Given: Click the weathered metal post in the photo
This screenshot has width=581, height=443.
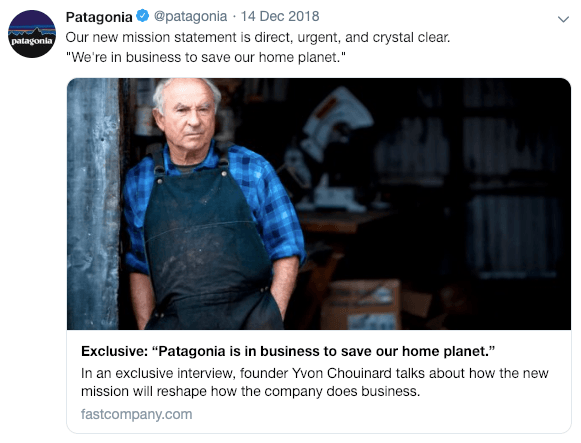Looking at the screenshot, I should click(x=93, y=204).
